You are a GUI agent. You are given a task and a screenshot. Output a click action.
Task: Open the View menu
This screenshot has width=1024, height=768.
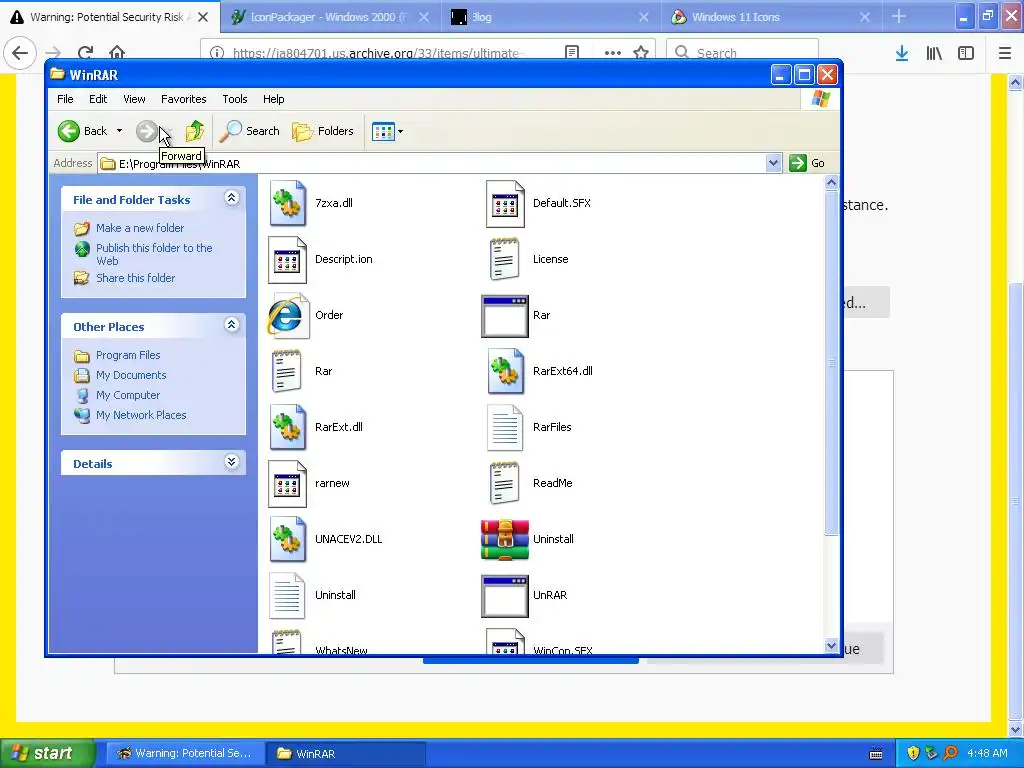[134, 99]
